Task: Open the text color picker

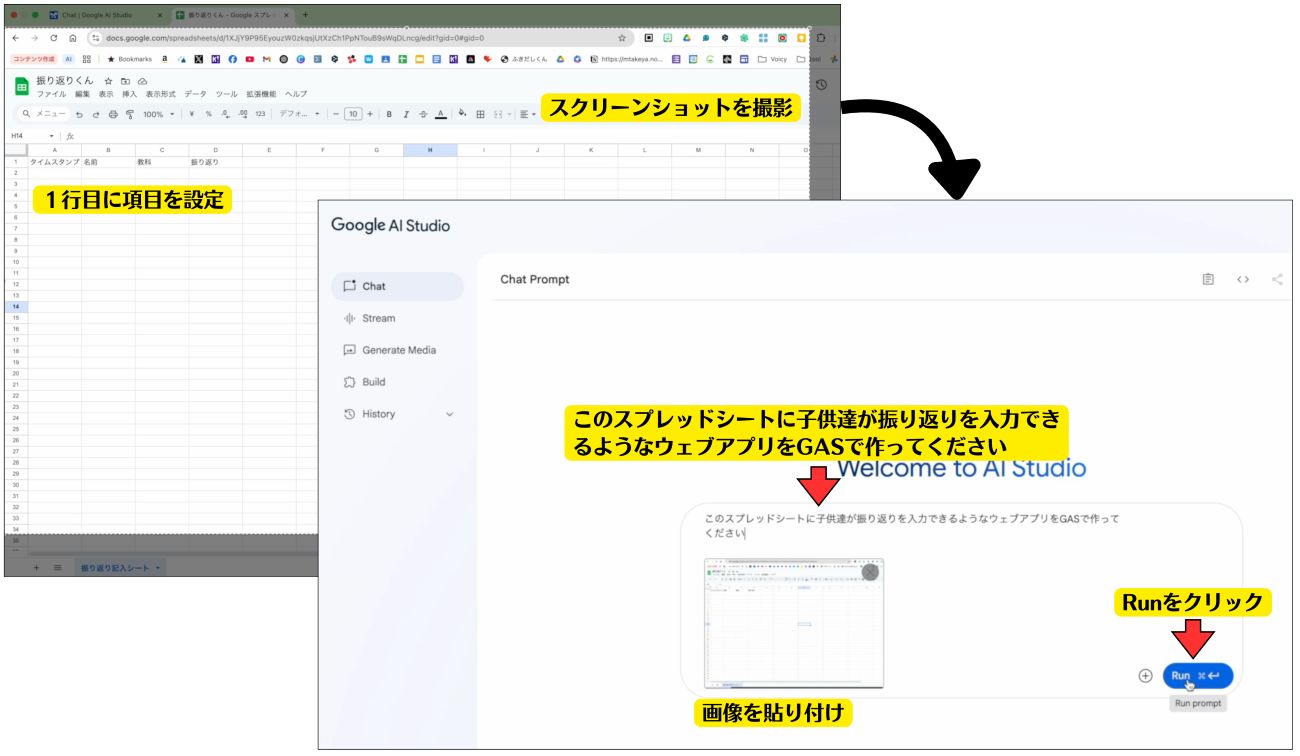Action: (440, 114)
